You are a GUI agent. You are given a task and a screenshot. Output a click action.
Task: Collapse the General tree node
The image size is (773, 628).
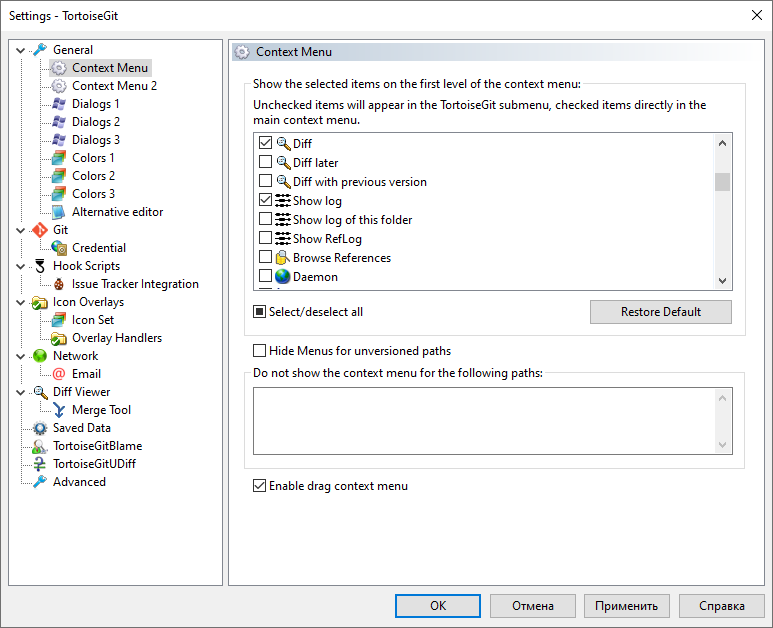point(21,50)
